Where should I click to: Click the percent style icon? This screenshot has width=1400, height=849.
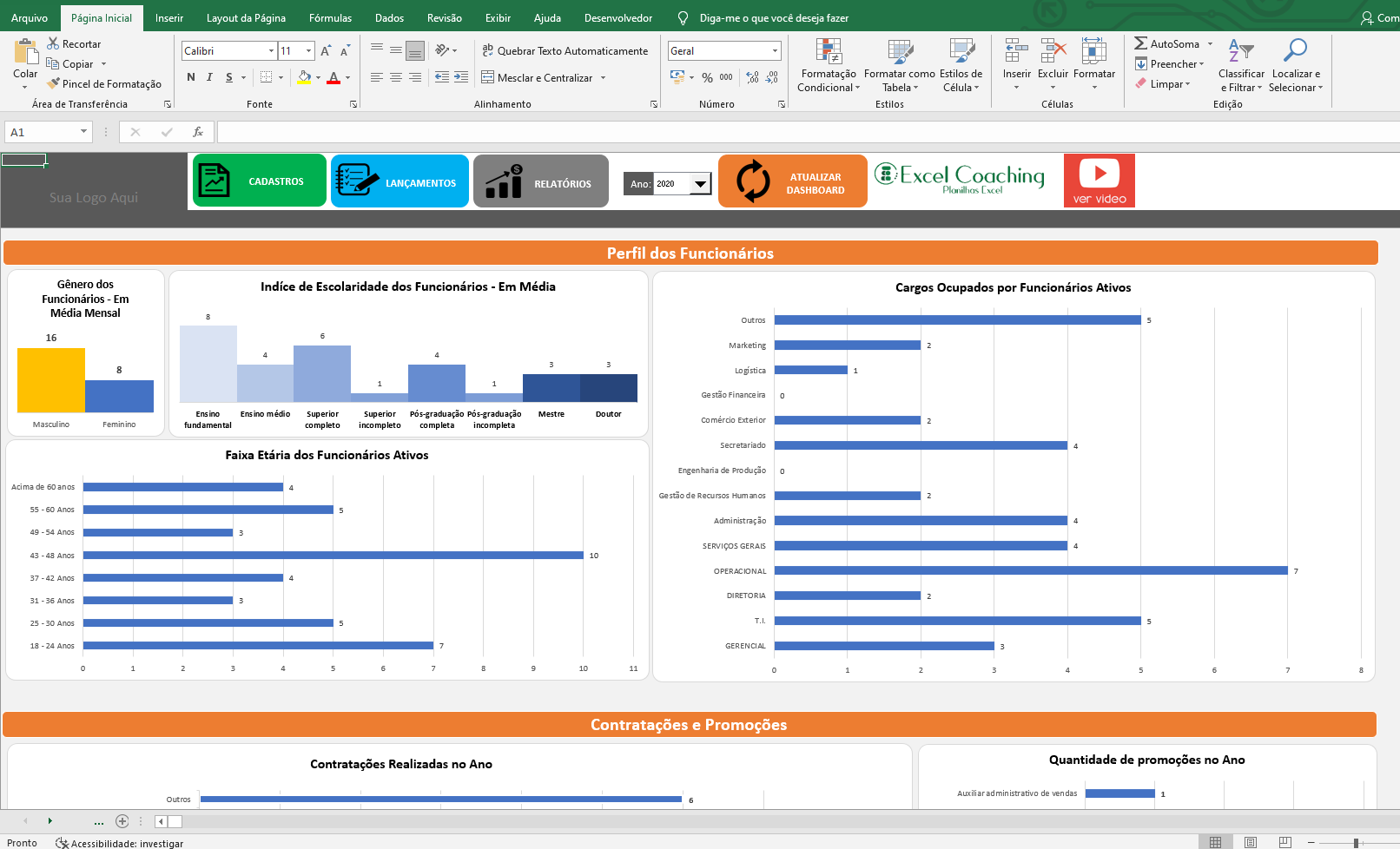click(x=707, y=77)
